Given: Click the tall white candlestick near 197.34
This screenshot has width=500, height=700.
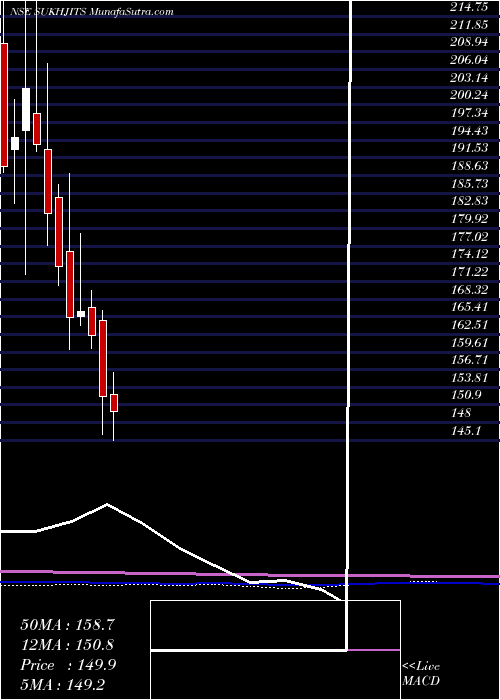Looking at the screenshot, I should click(x=26, y=109).
